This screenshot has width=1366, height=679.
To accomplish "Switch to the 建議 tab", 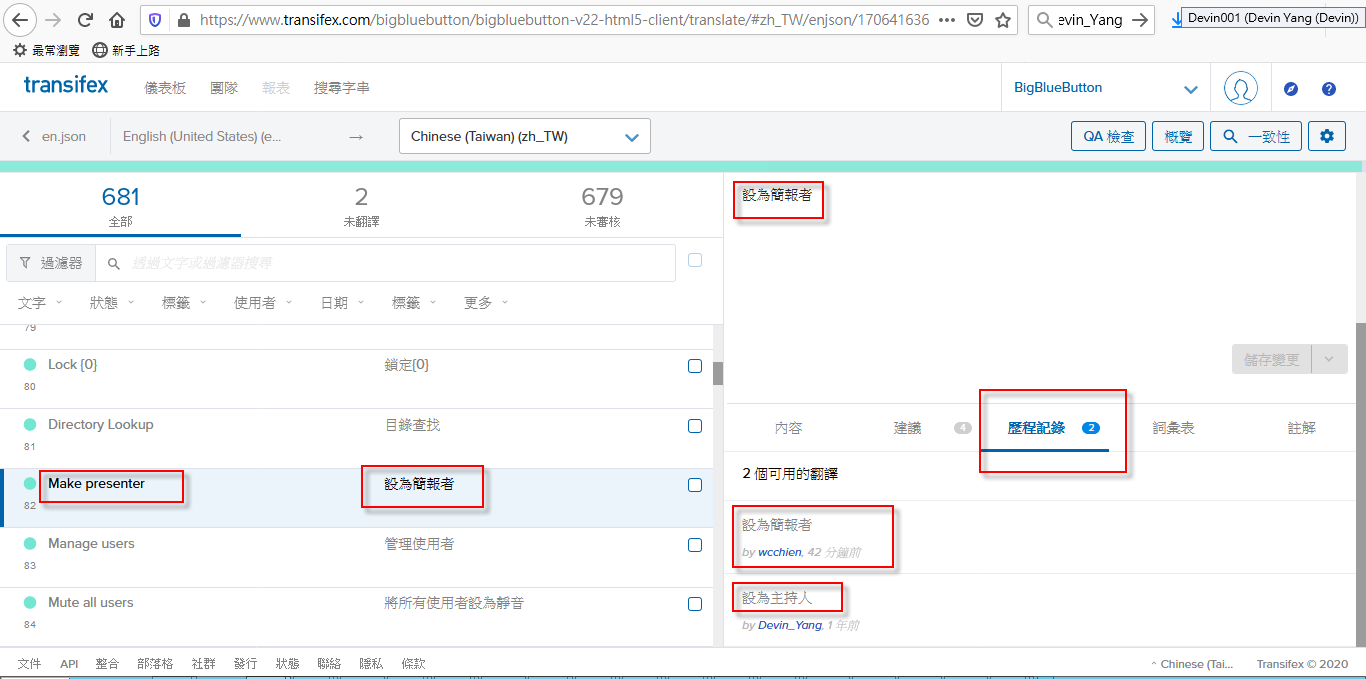I will click(x=907, y=428).
